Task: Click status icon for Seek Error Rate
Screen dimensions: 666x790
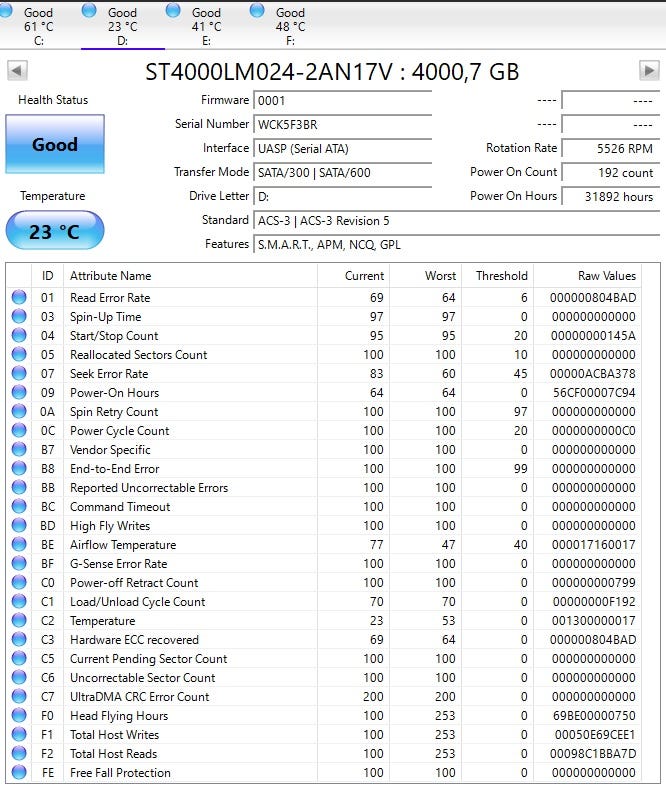Action: [19, 373]
